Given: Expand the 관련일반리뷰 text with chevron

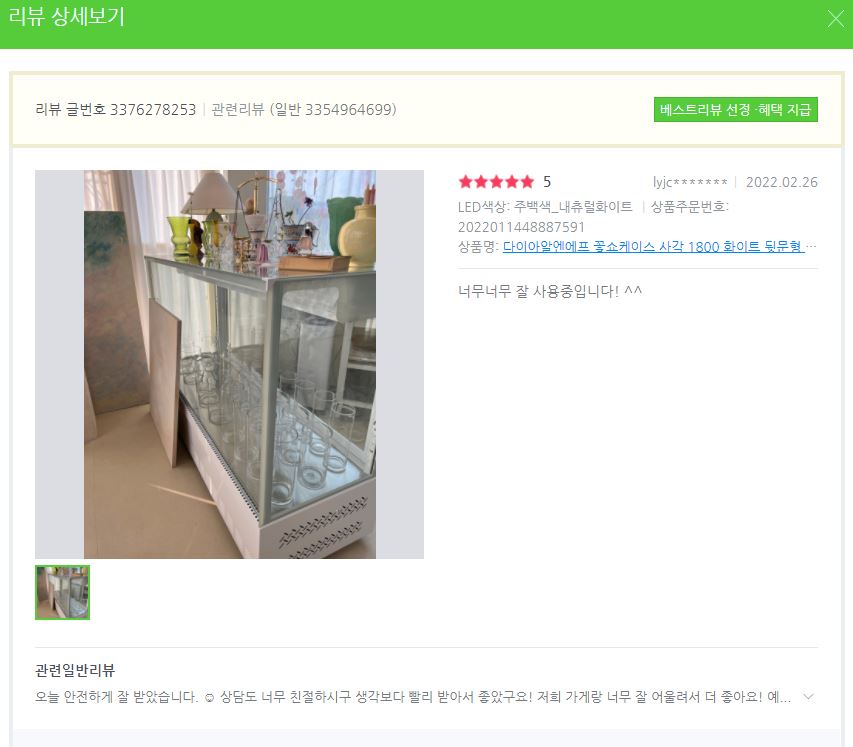Looking at the screenshot, I should coord(808,697).
